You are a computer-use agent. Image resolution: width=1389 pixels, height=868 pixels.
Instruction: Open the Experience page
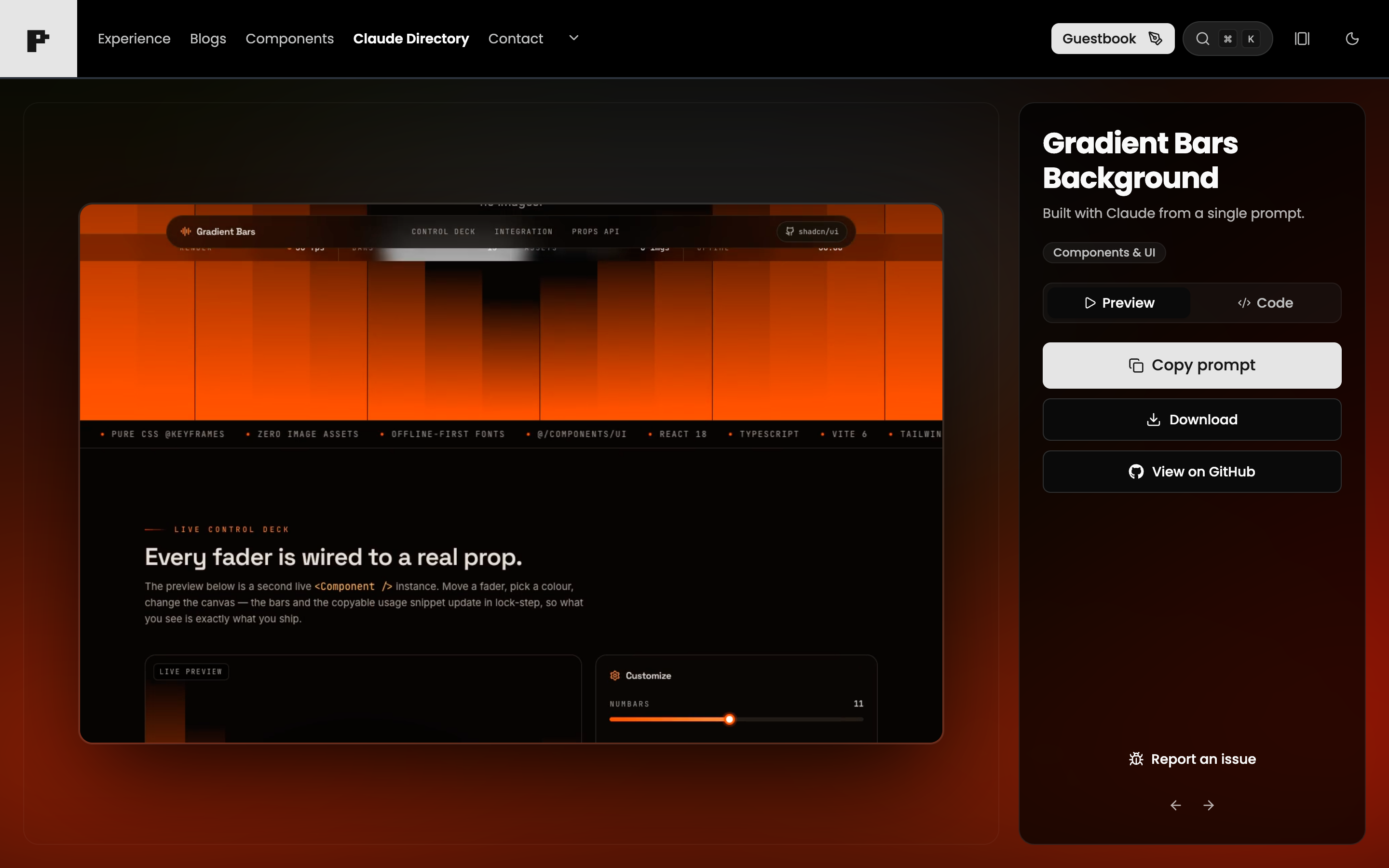click(x=134, y=39)
